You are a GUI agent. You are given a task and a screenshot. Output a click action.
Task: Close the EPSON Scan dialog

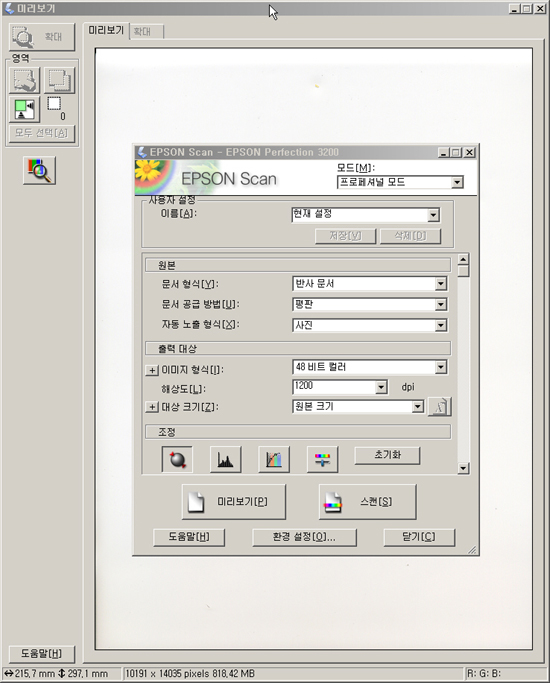[x=469, y=152]
